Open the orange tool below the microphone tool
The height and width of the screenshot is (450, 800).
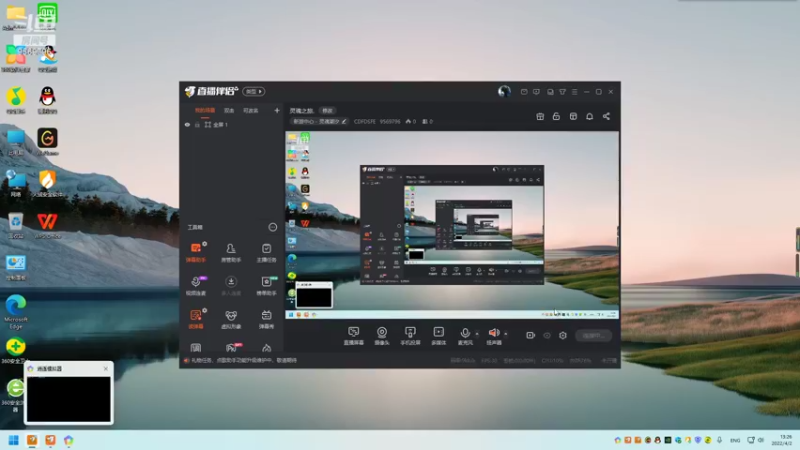pyautogui.click(x=196, y=319)
